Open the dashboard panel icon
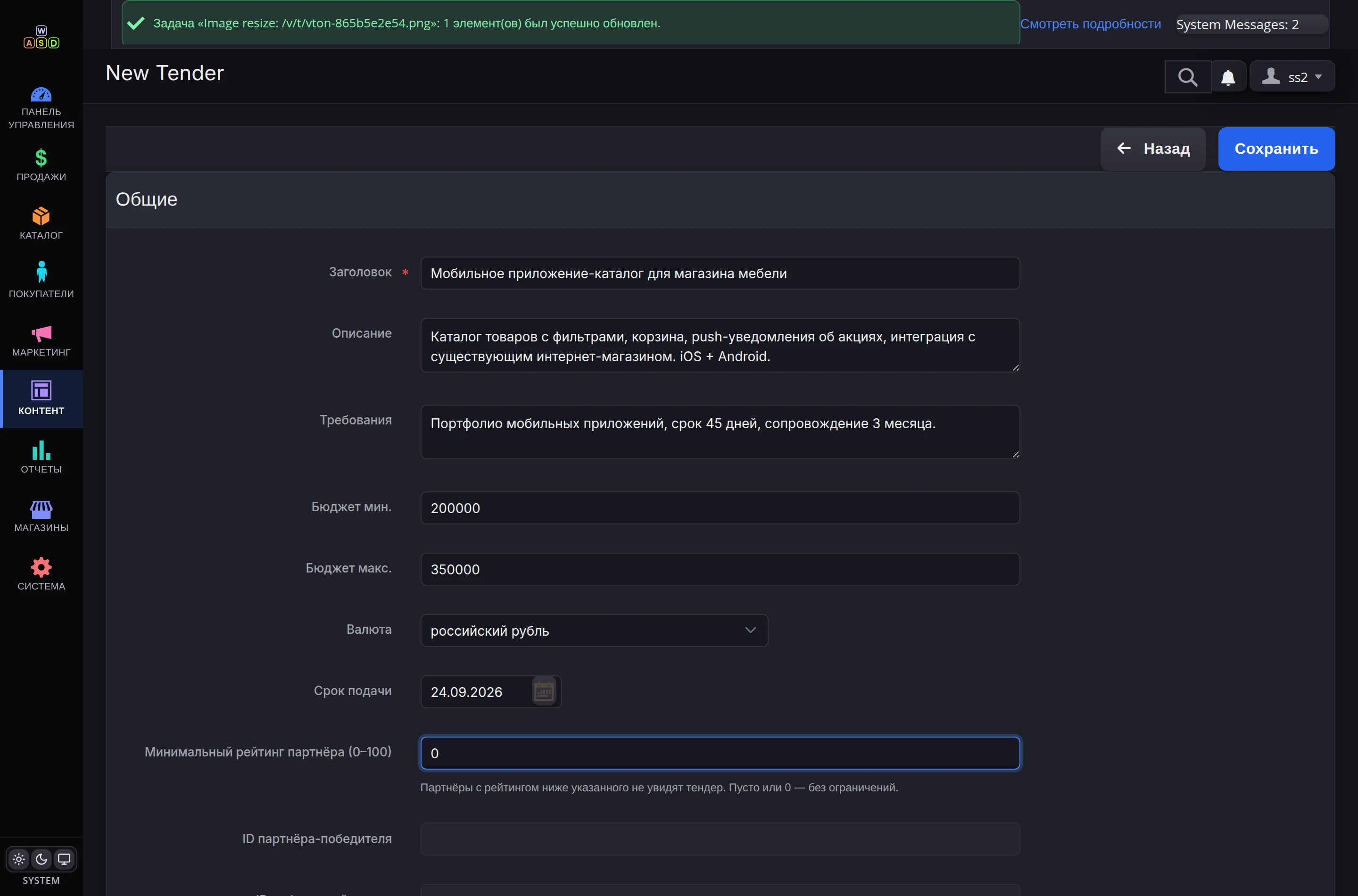 tap(41, 94)
